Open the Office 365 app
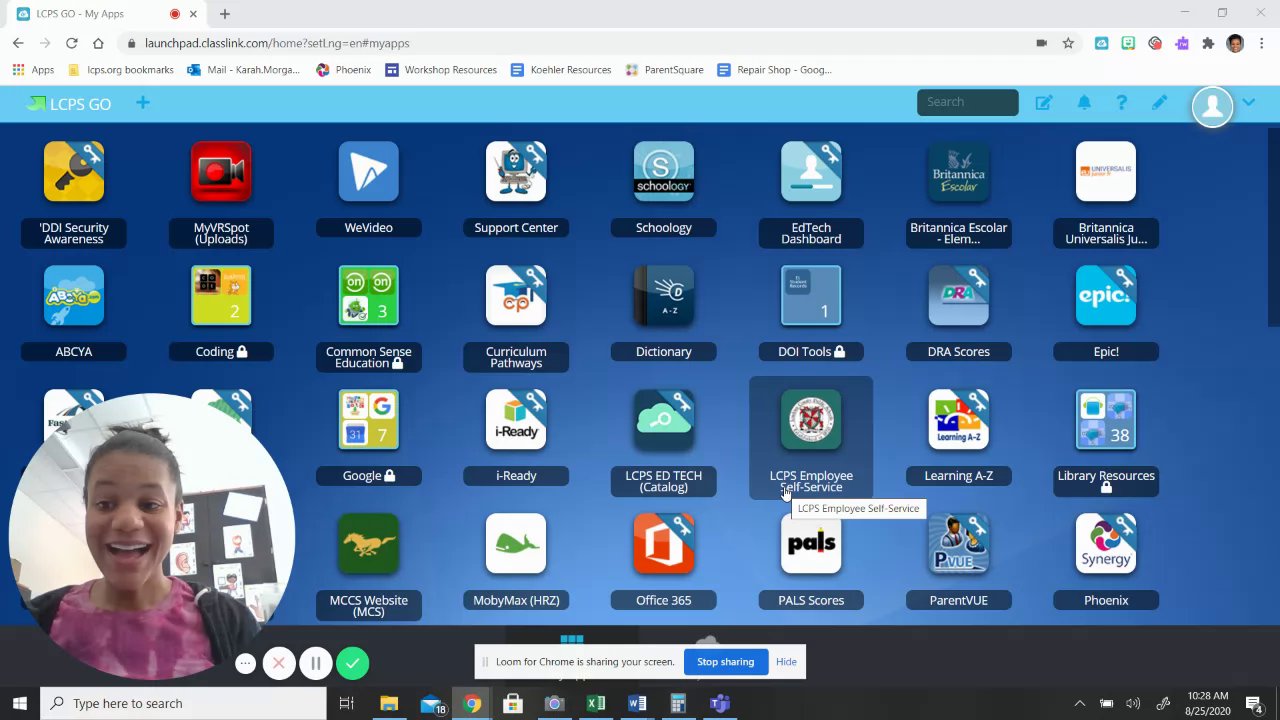This screenshot has height=720, width=1280. point(664,544)
